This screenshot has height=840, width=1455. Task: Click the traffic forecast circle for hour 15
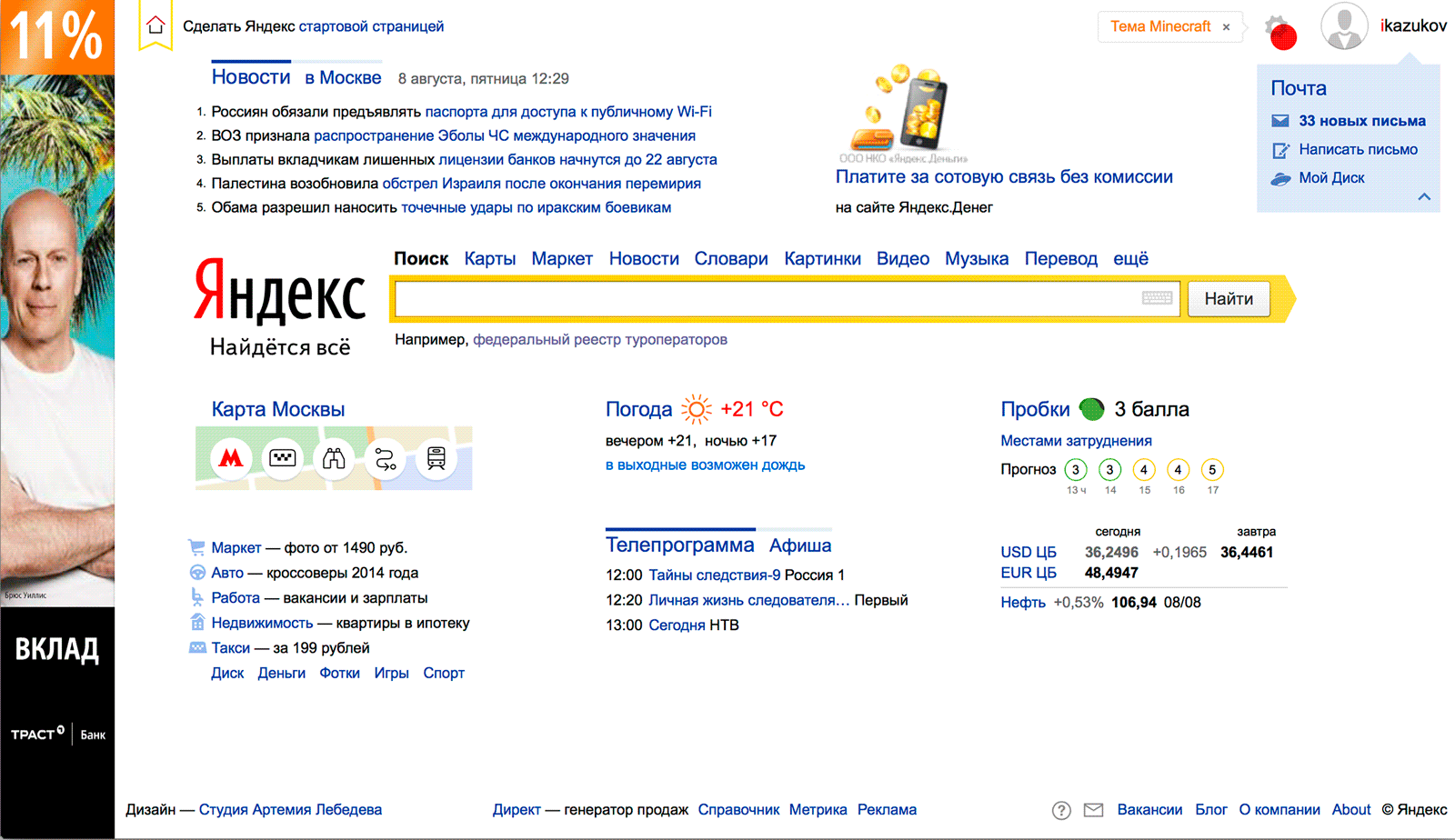1144,469
